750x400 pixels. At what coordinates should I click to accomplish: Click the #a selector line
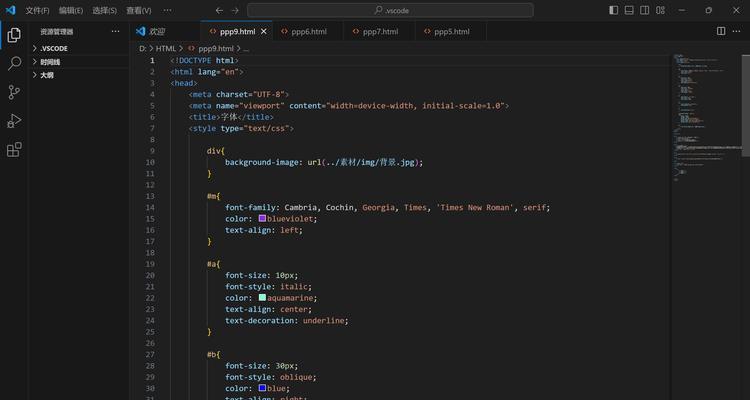coord(213,264)
